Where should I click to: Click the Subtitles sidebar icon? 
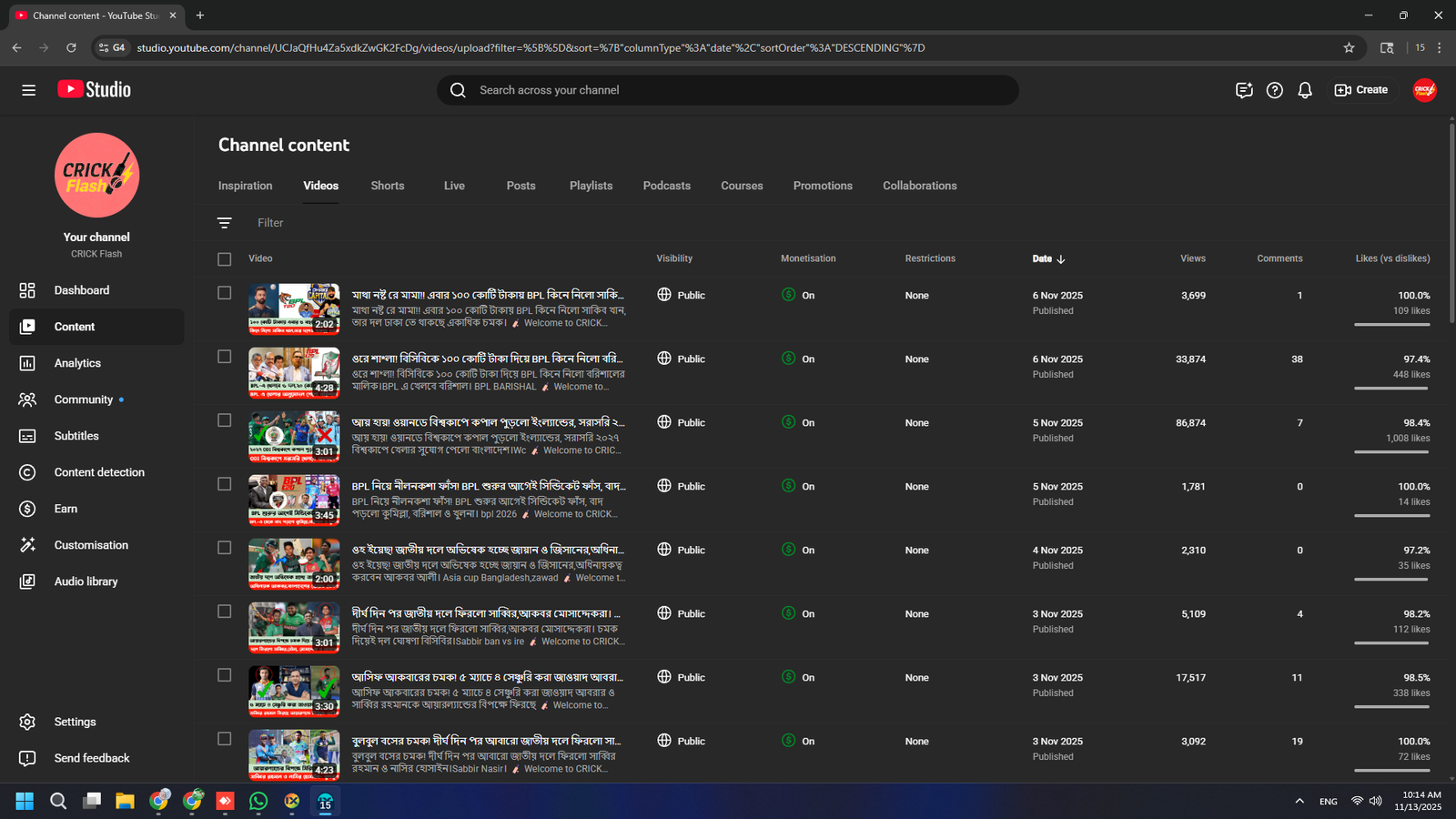tap(27, 436)
